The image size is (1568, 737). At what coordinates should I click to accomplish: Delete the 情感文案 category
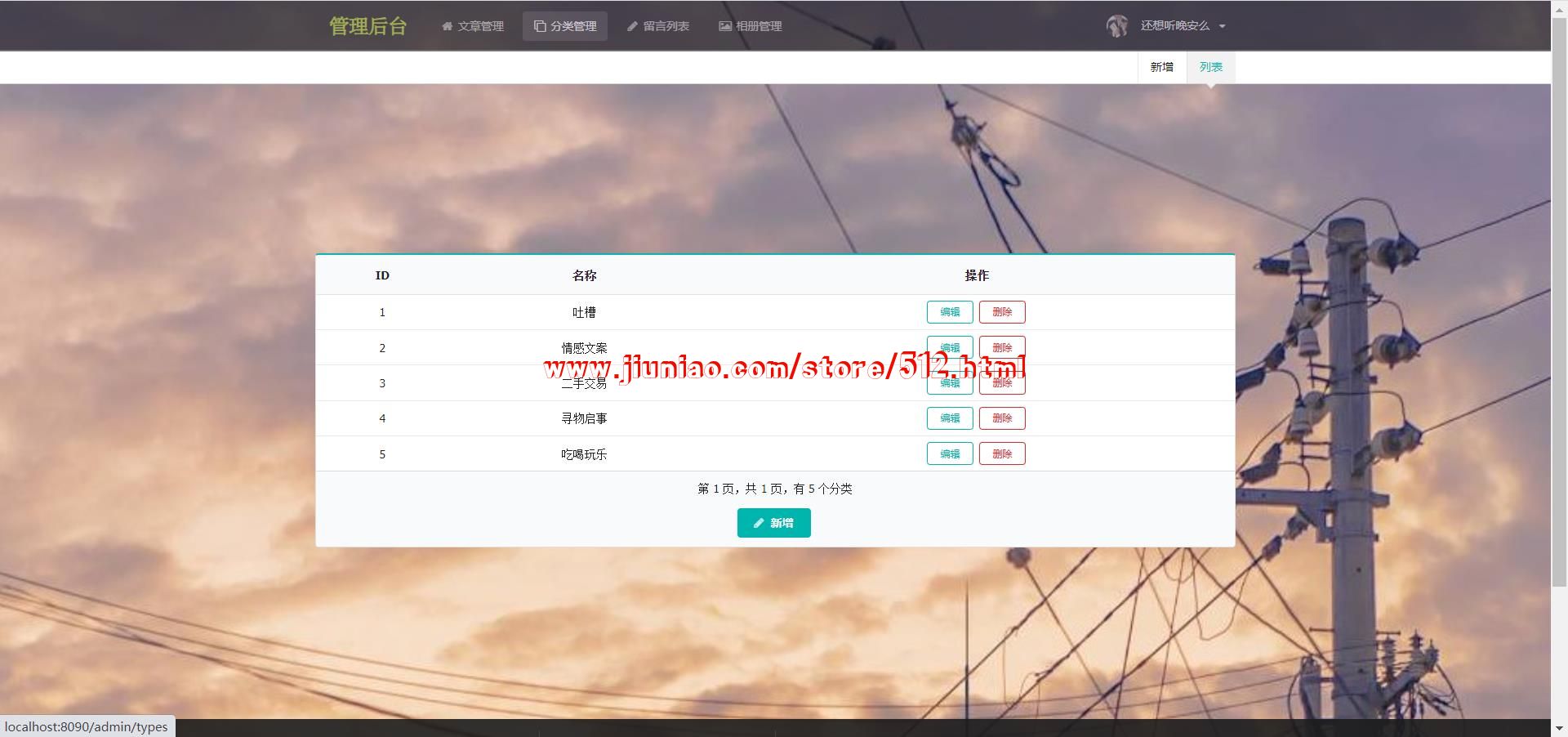pyautogui.click(x=1002, y=347)
